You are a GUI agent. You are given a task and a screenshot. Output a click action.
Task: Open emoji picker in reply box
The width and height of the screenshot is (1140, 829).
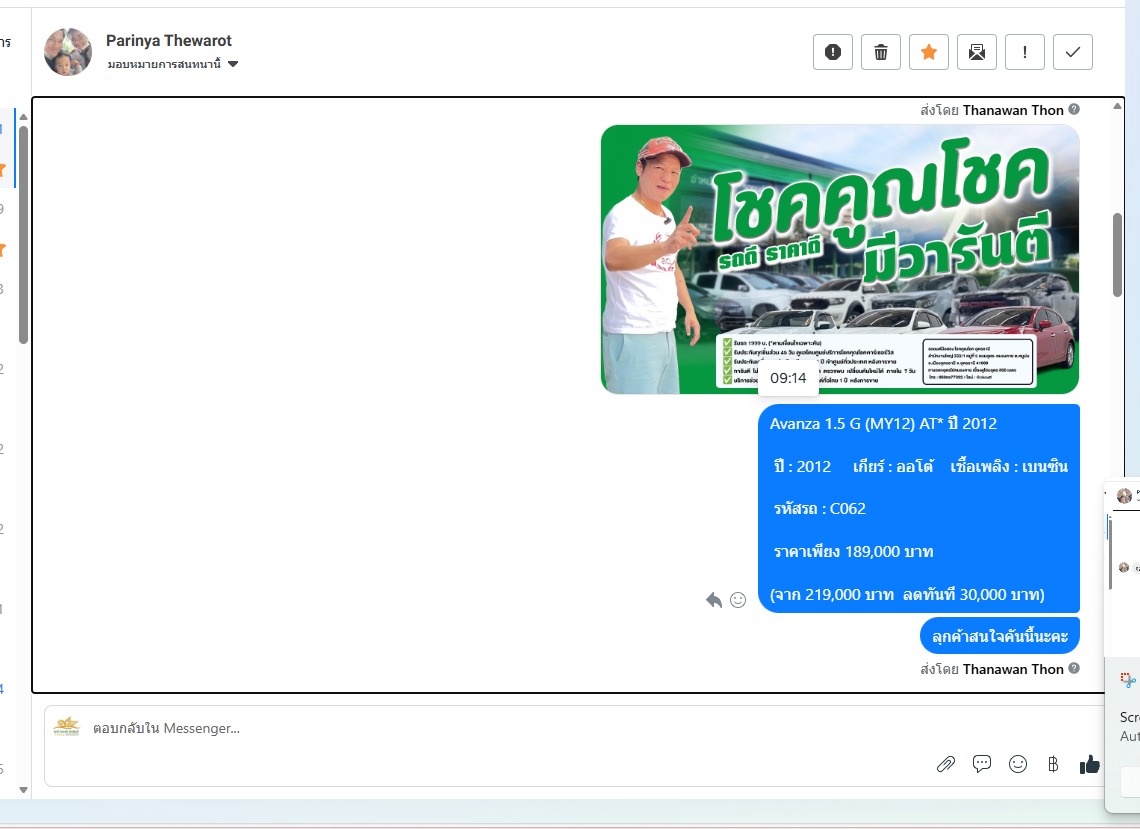click(1018, 764)
